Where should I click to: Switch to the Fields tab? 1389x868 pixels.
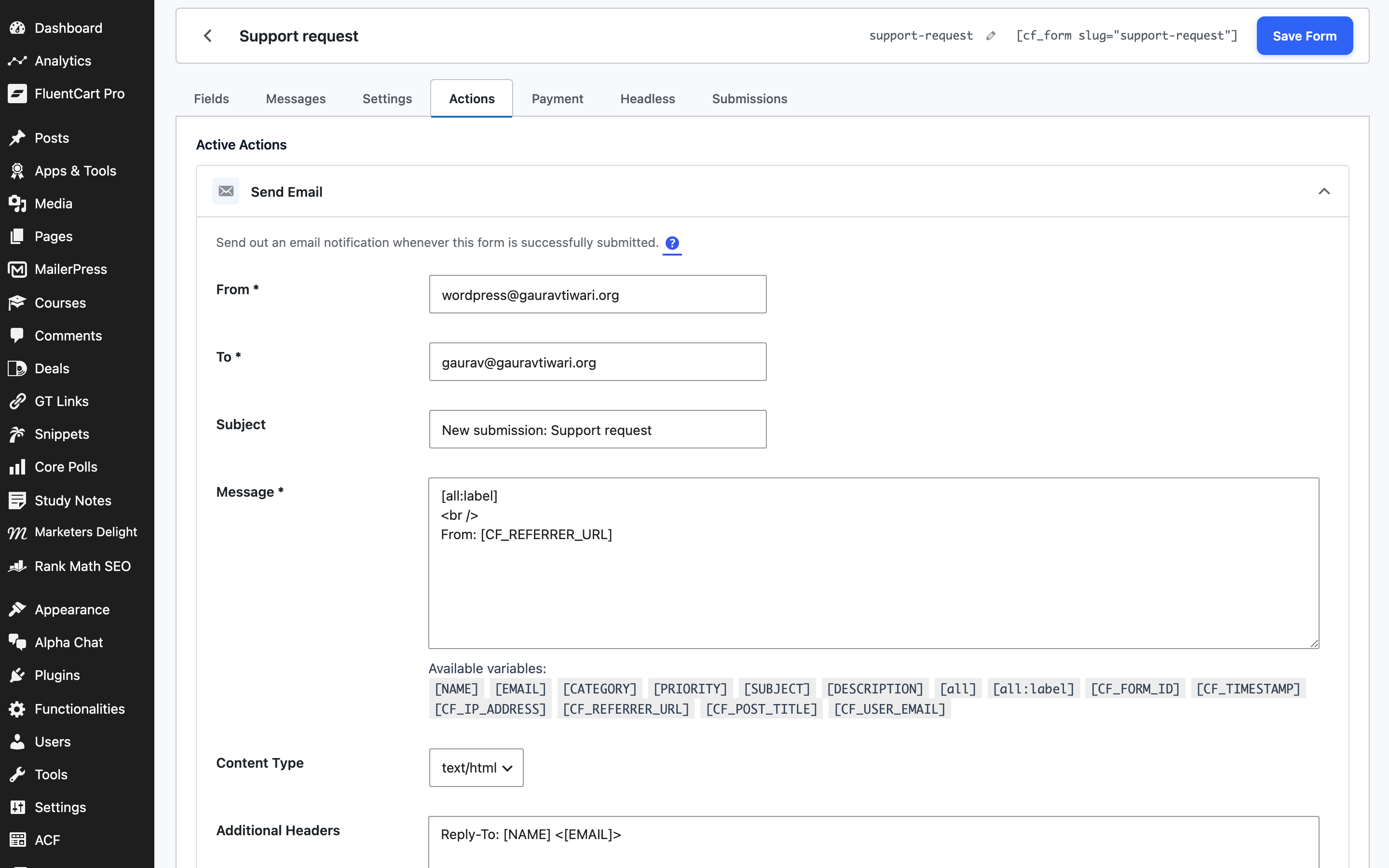pos(211,99)
